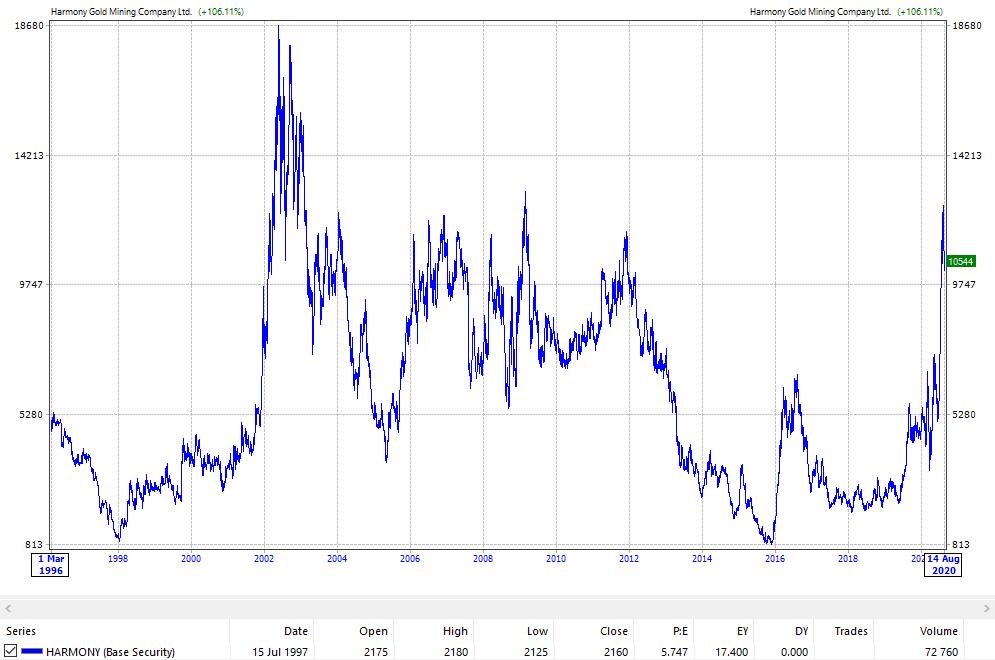Select the HARMONY (Base Security) row label
995x660 pixels.
point(110,652)
